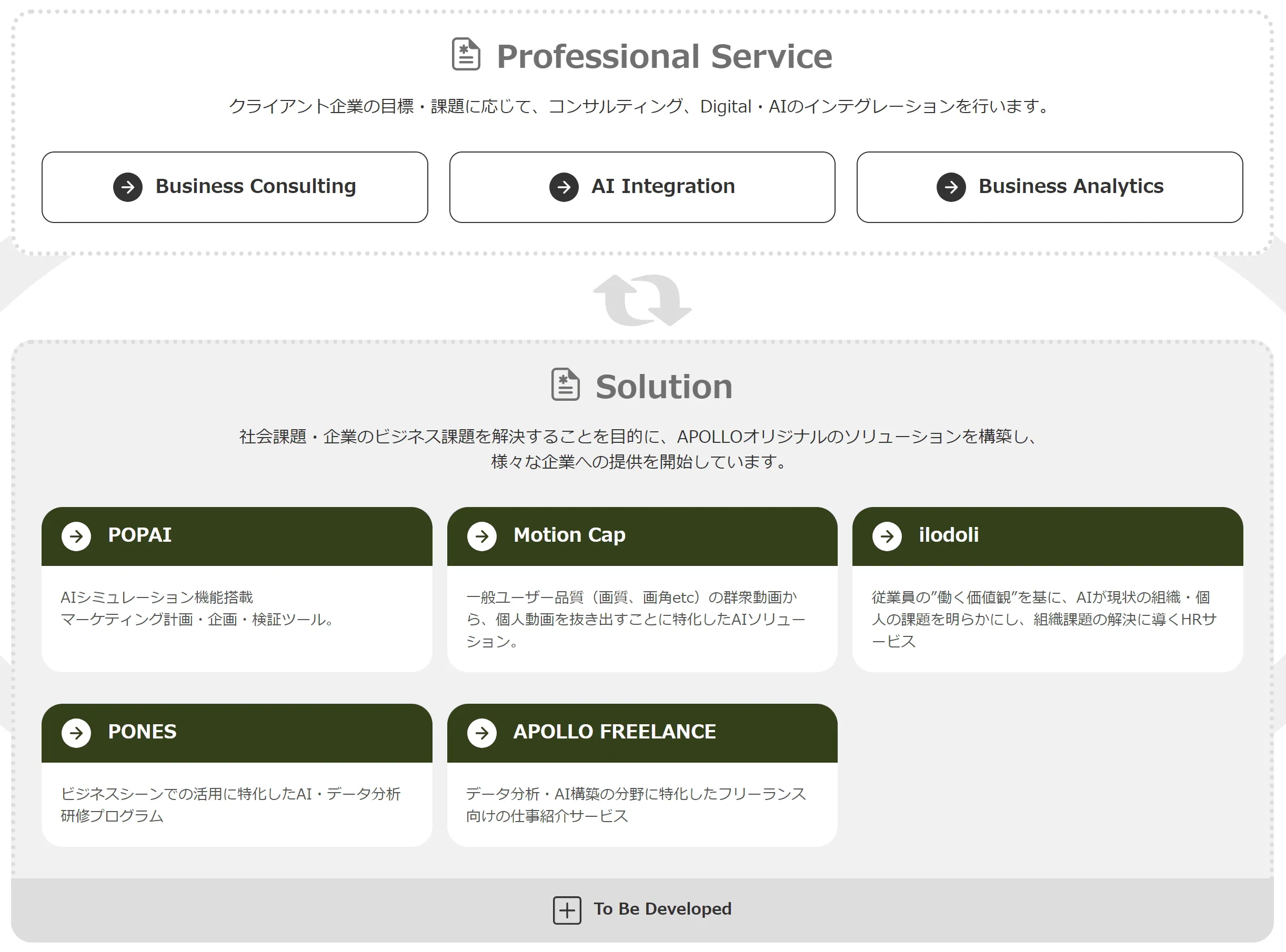Screen dimensions: 1286x952
Task: Expand the To Be Developed bar
Action: pyautogui.click(x=663, y=909)
